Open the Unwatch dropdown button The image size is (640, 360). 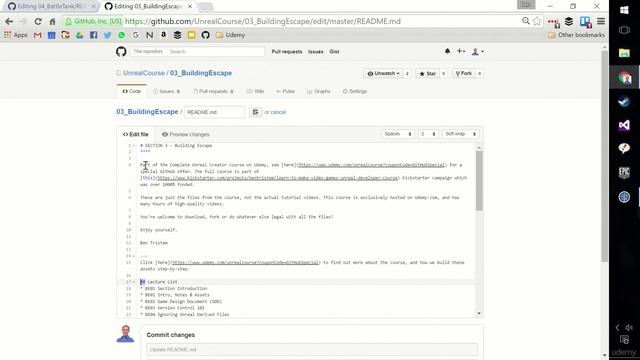click(383, 73)
